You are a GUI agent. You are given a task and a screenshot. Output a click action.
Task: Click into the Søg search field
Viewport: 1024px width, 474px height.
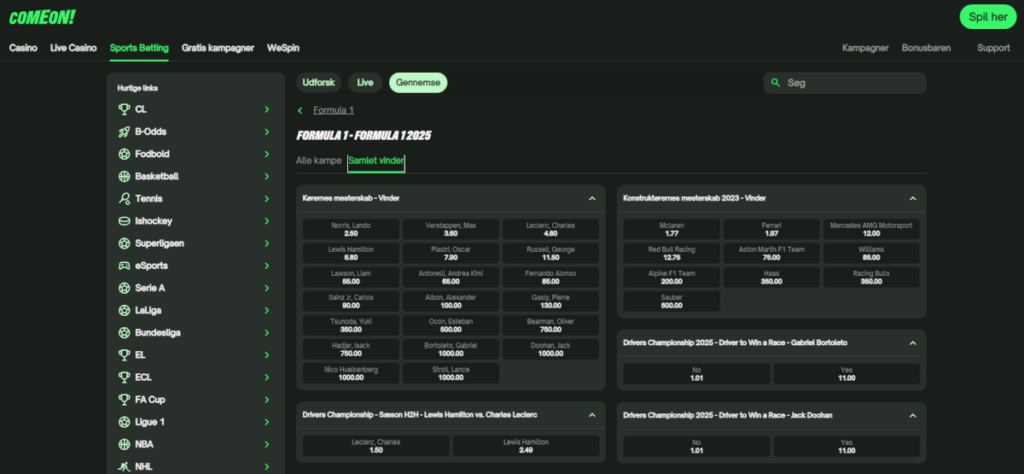850,83
